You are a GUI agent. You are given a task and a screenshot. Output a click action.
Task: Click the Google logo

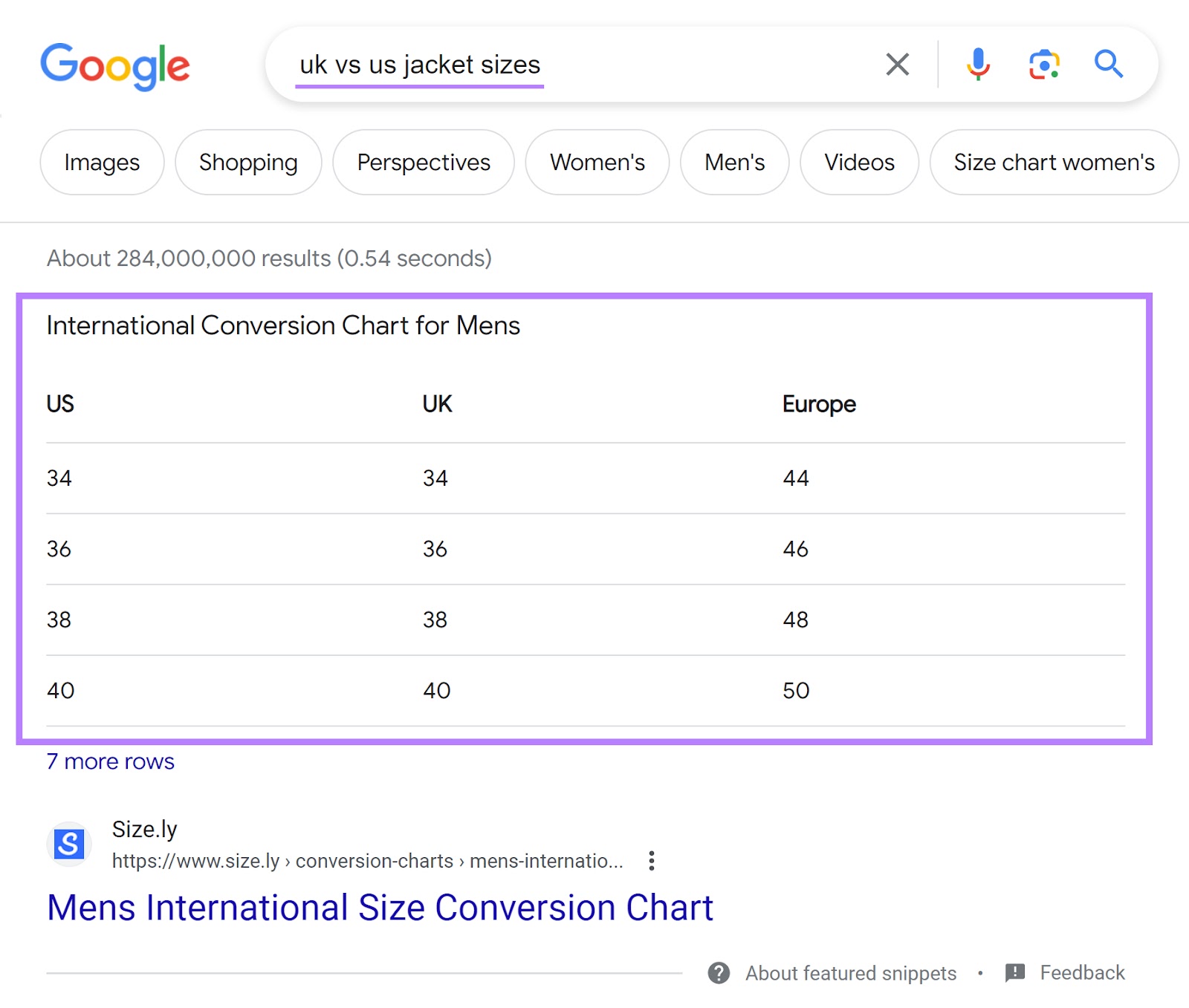(x=116, y=65)
